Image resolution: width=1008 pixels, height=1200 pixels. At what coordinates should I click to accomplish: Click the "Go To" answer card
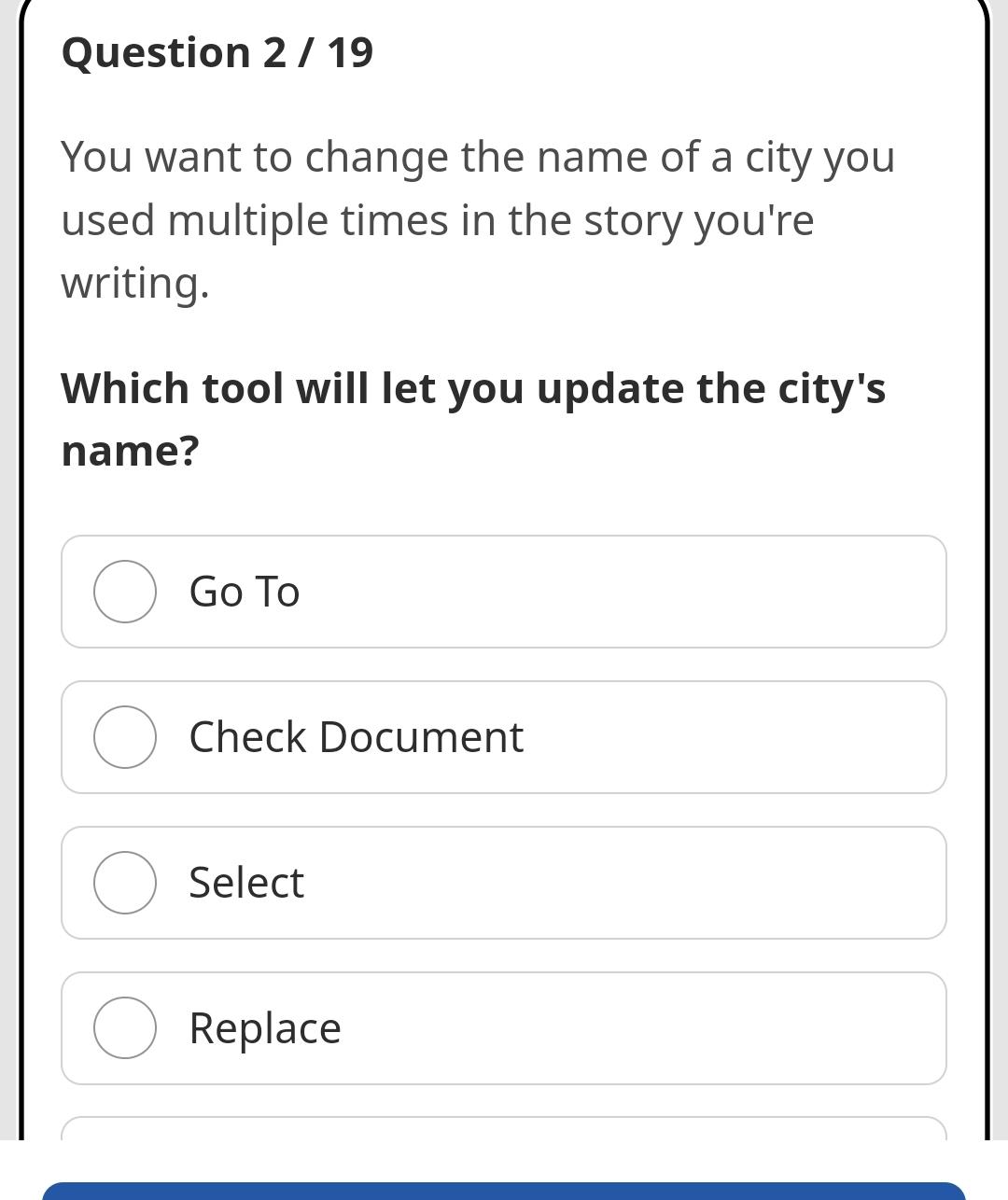tap(504, 592)
